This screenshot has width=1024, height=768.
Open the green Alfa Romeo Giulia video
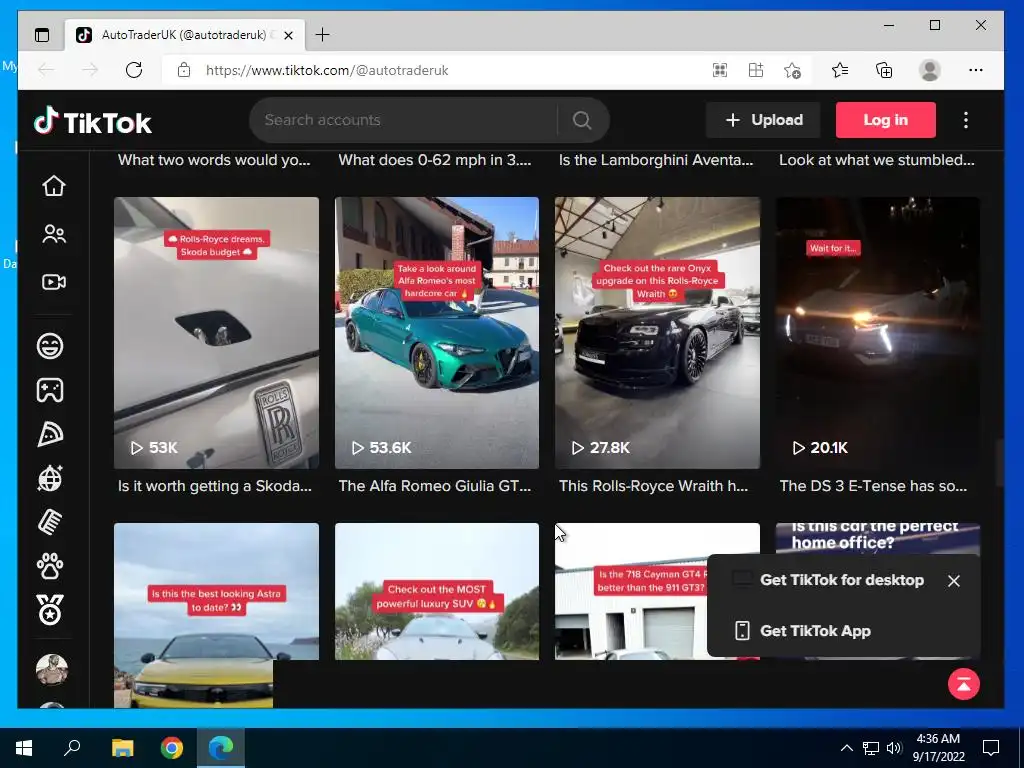tap(437, 332)
